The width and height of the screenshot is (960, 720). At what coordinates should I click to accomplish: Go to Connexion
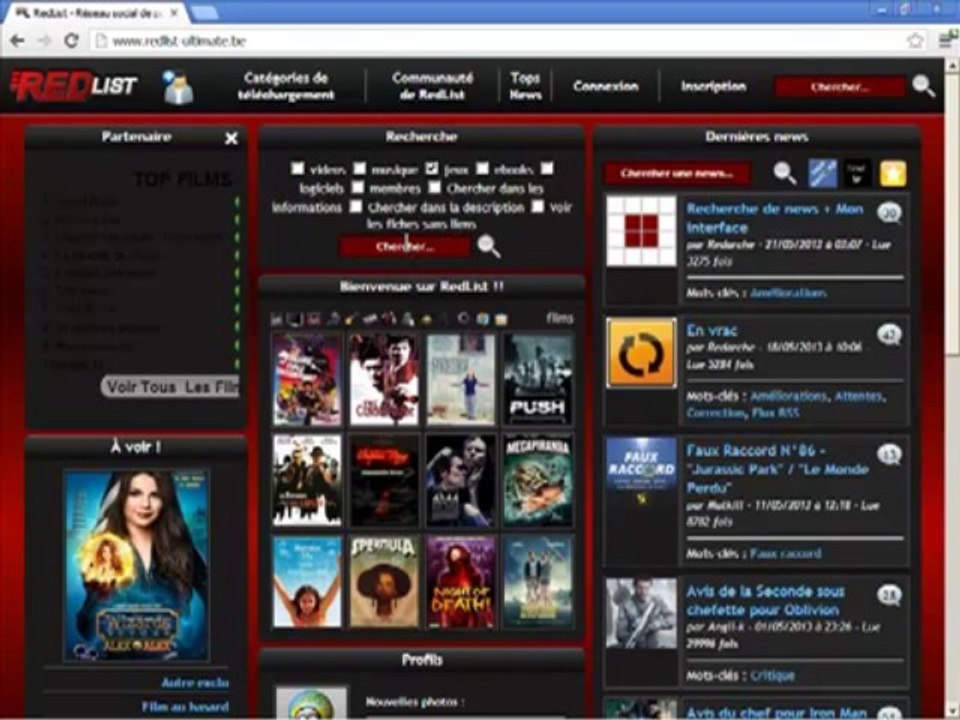point(606,86)
